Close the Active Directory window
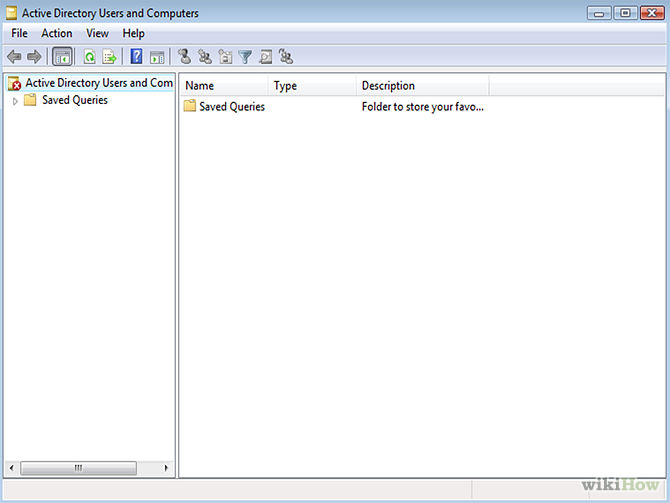670x503 pixels. tap(652, 13)
